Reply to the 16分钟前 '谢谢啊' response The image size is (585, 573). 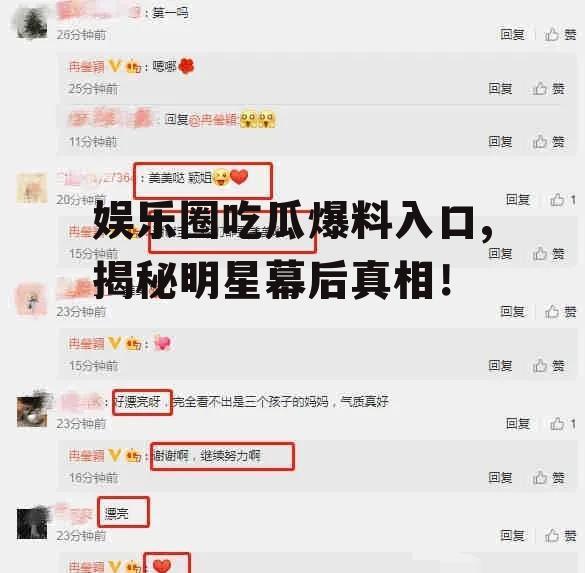coord(500,478)
